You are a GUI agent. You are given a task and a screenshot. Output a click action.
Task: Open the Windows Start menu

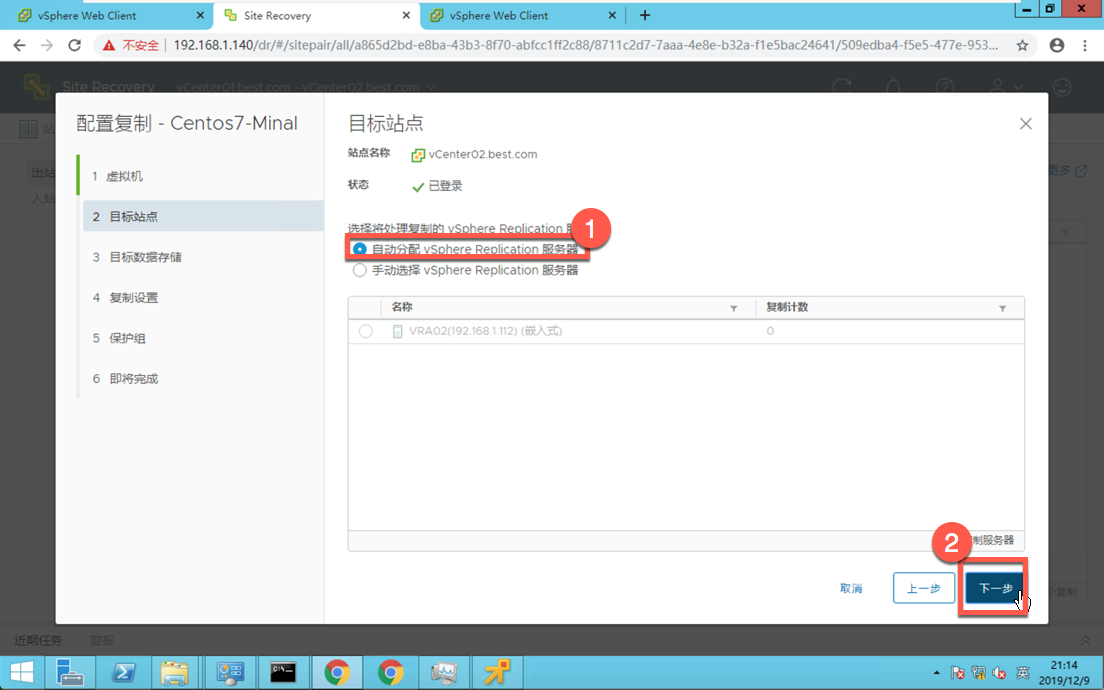point(22,673)
